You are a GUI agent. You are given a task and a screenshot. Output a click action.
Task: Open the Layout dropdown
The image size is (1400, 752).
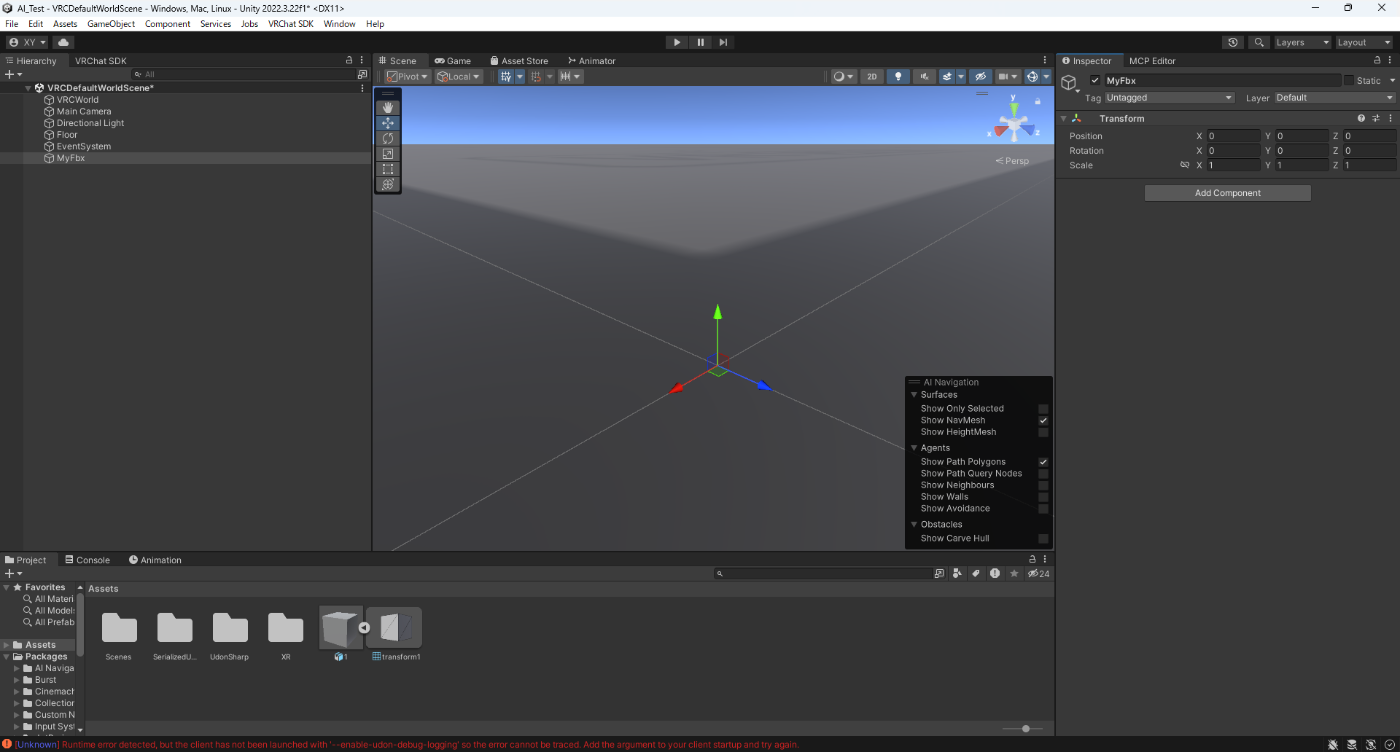point(1364,42)
